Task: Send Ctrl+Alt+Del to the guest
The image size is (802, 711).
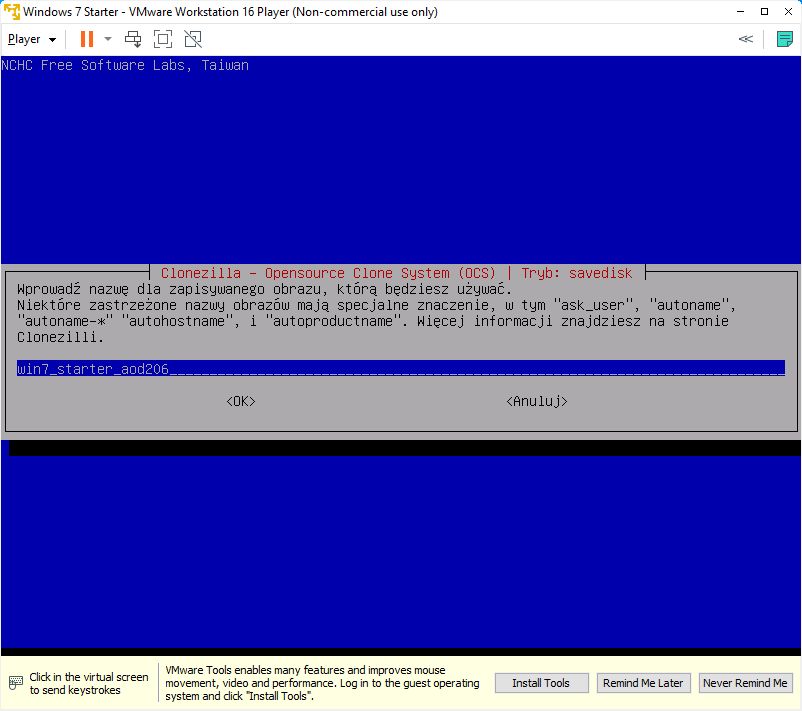Action: pyautogui.click(x=133, y=39)
